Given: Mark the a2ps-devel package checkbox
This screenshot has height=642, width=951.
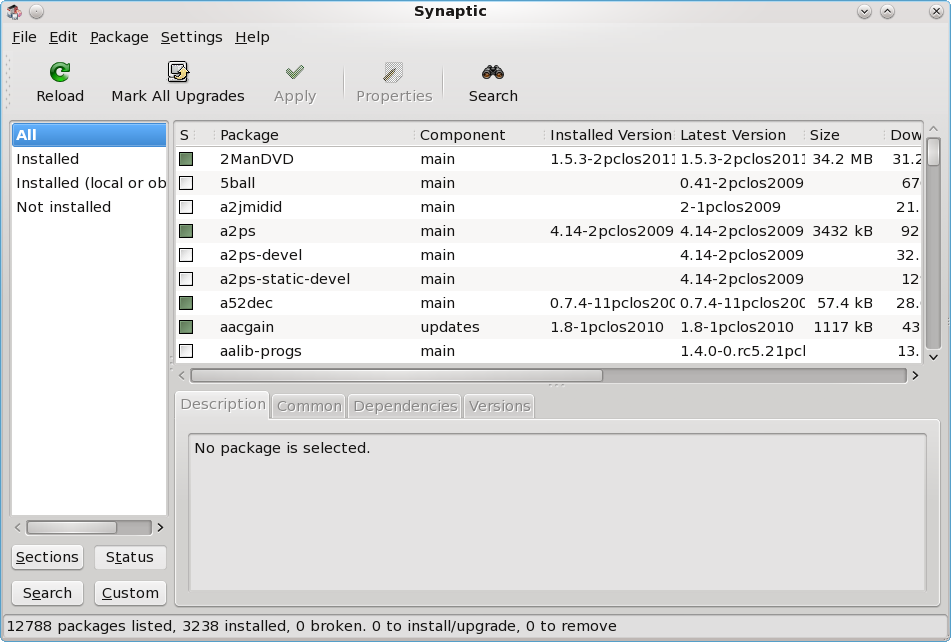Looking at the screenshot, I should click(x=186, y=255).
